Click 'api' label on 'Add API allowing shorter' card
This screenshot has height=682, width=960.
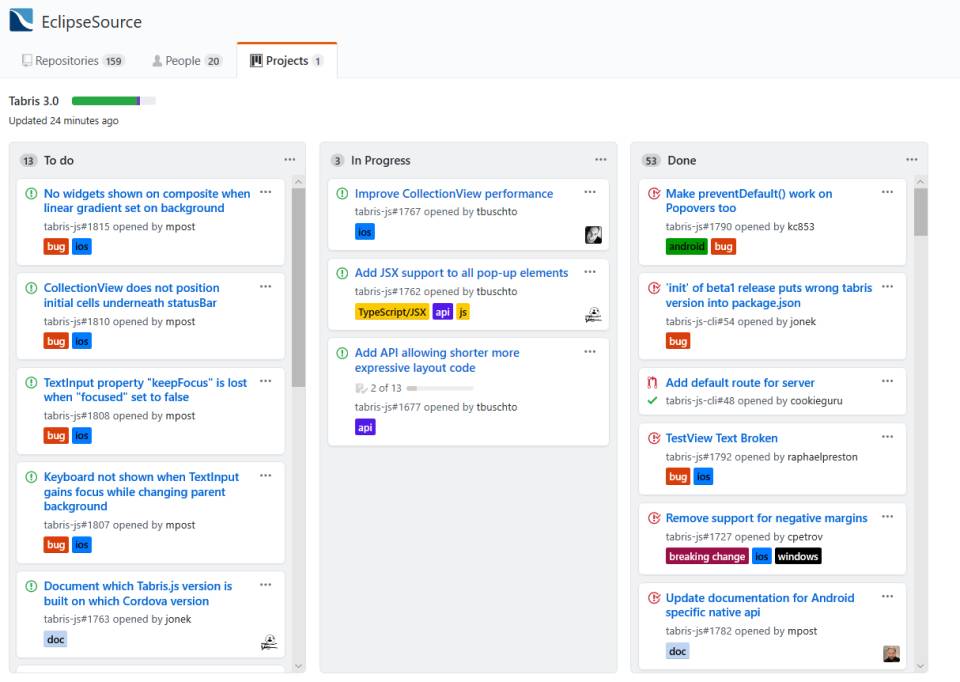(365, 427)
